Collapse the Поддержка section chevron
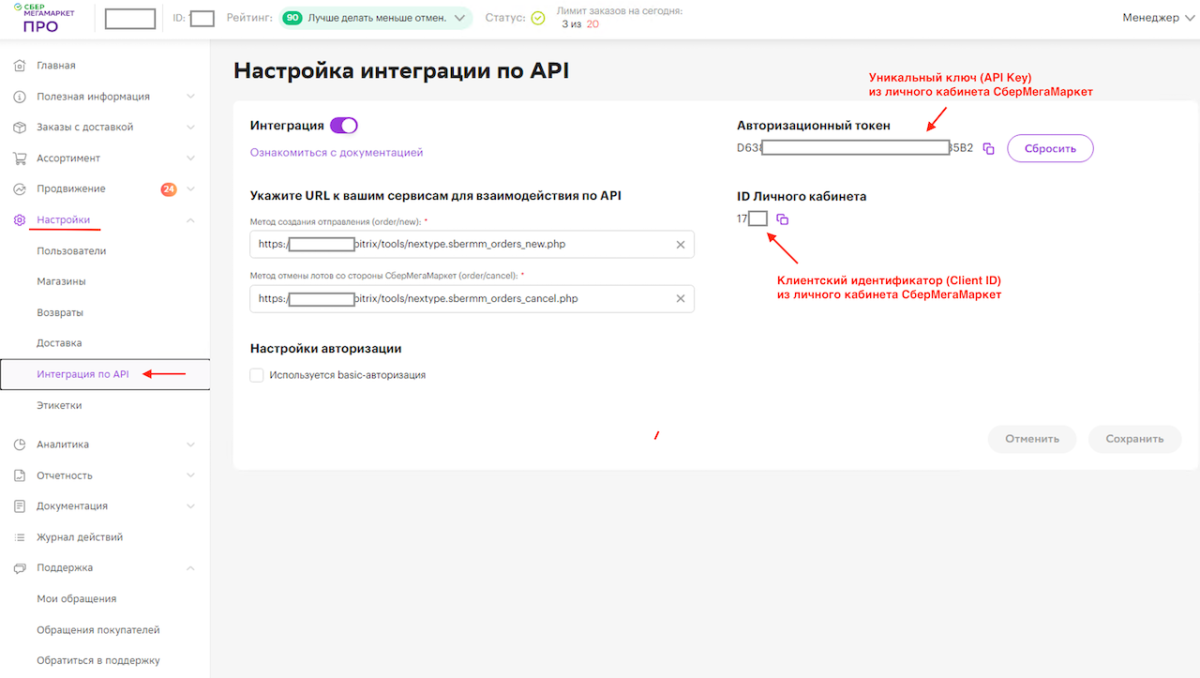Viewport: 1200px width, 678px height. 191,568
